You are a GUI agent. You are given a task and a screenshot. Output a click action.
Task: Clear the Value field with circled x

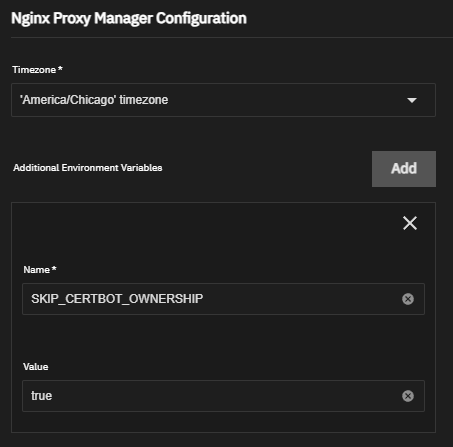(408, 396)
